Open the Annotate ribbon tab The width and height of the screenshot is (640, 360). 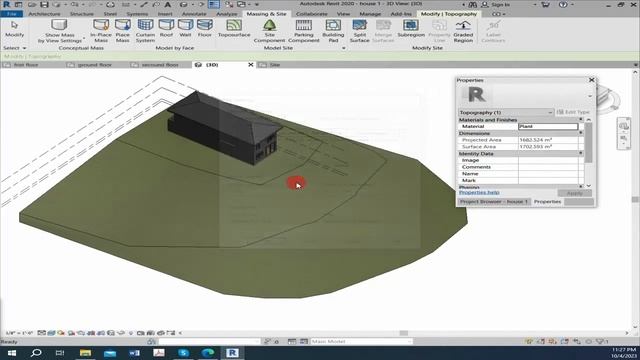194,14
